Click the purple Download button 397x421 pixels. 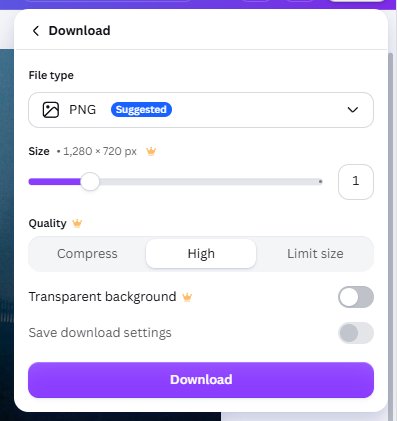pyautogui.click(x=201, y=380)
